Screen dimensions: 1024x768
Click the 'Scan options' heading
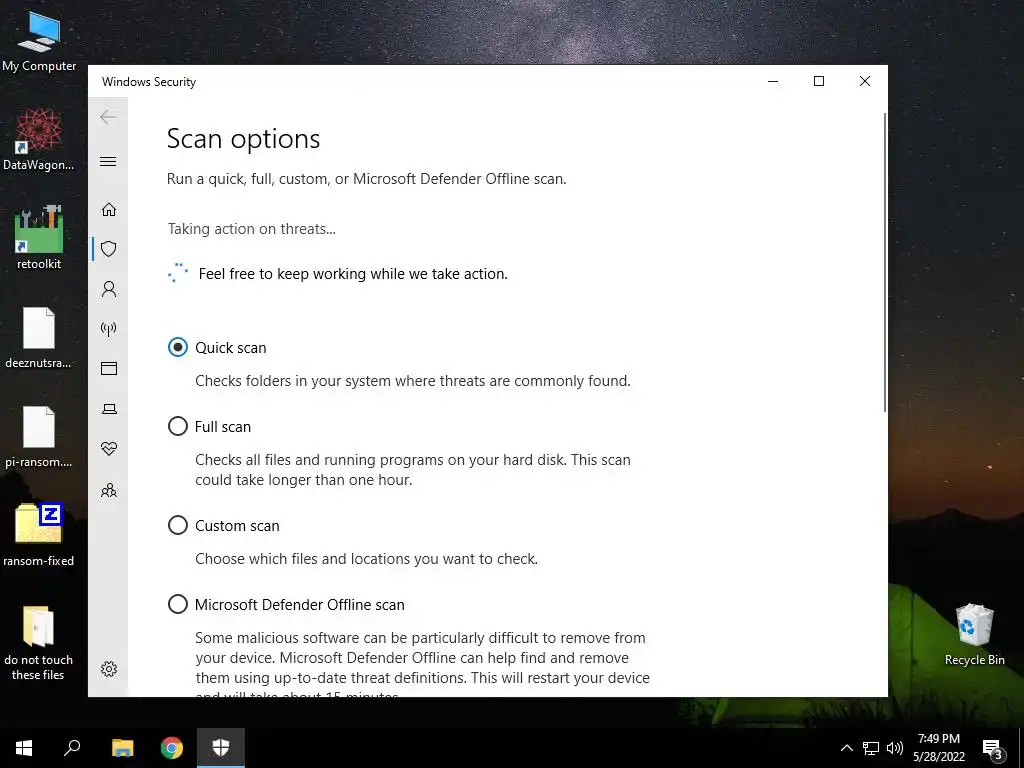(243, 138)
